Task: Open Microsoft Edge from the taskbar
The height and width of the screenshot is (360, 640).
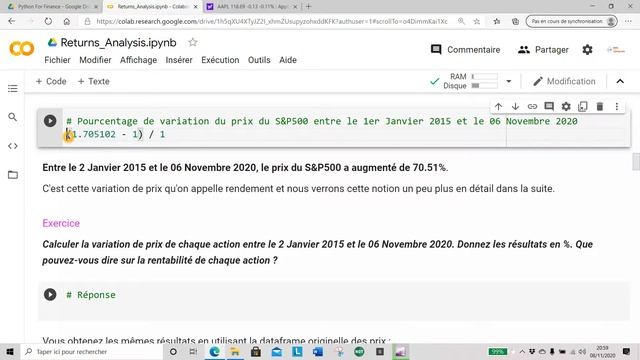Action: pyautogui.click(x=214, y=351)
